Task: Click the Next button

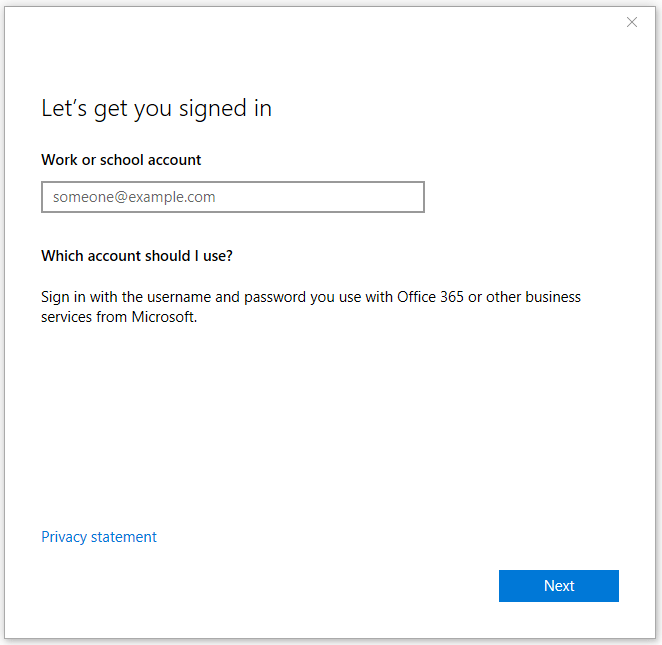Action: [x=559, y=585]
